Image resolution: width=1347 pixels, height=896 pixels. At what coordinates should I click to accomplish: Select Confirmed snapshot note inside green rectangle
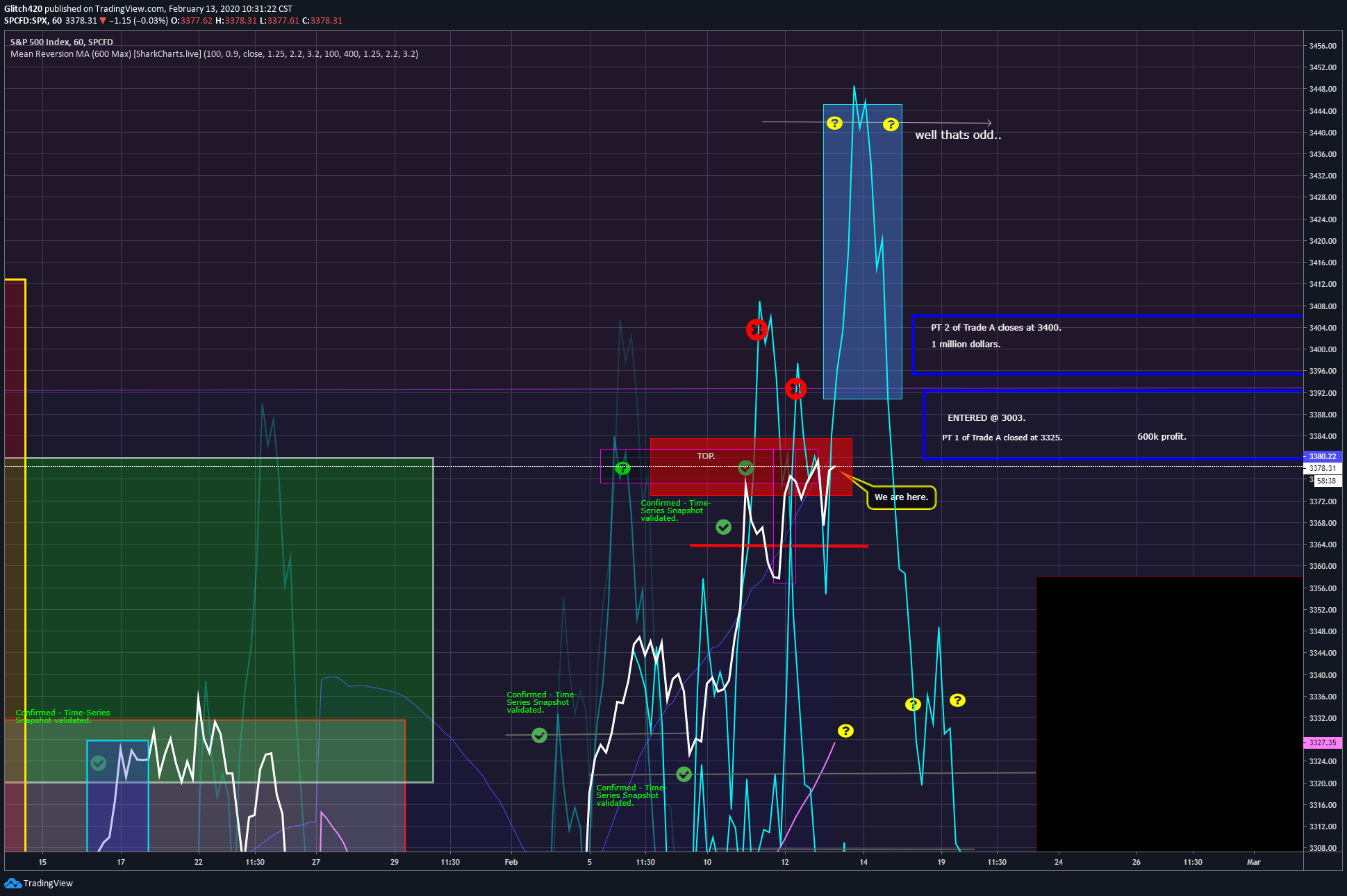coord(63,716)
